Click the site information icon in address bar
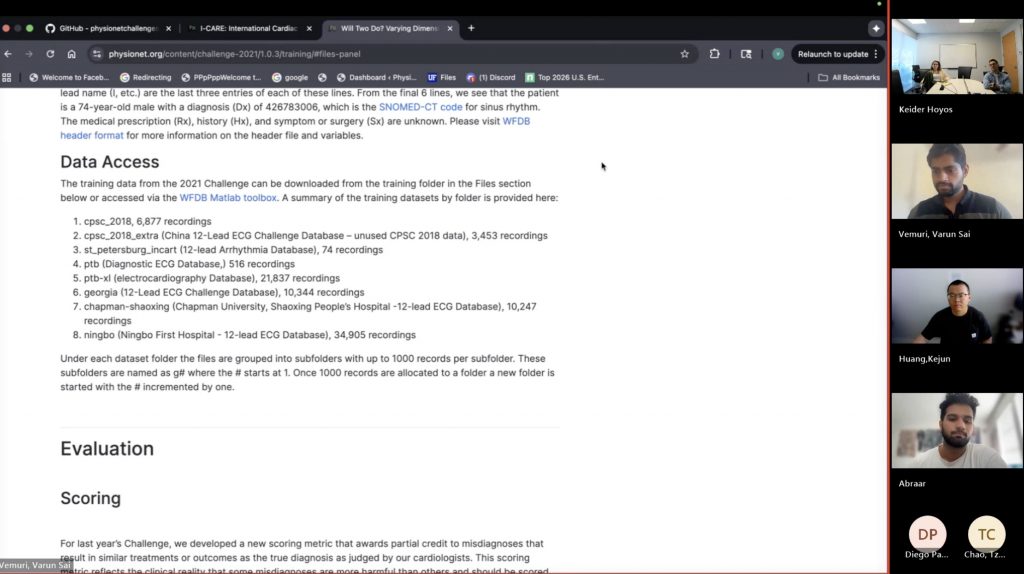Viewport: 1024px width, 574px height. click(x=97, y=54)
